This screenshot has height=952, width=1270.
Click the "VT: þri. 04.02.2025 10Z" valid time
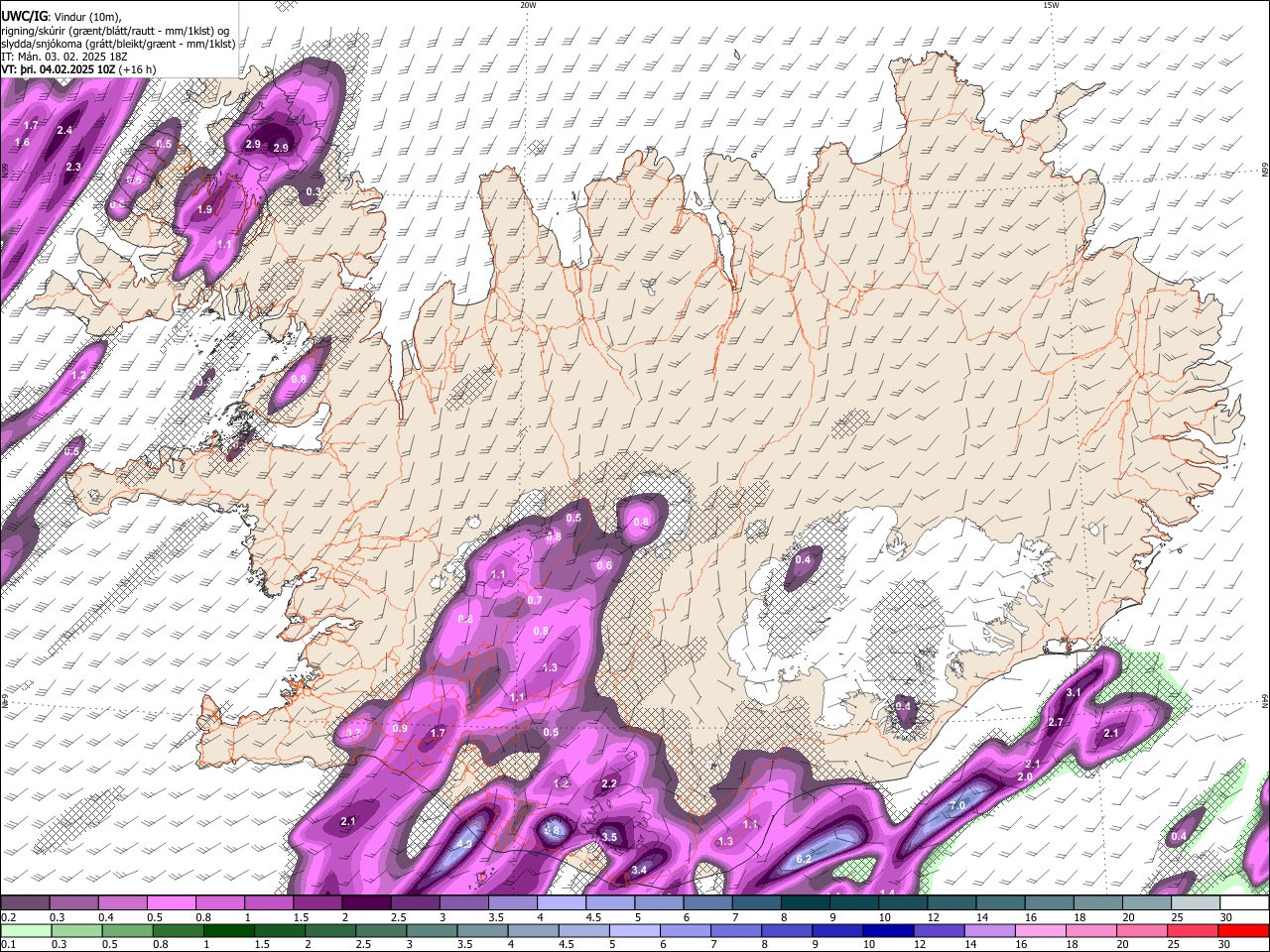point(59,69)
